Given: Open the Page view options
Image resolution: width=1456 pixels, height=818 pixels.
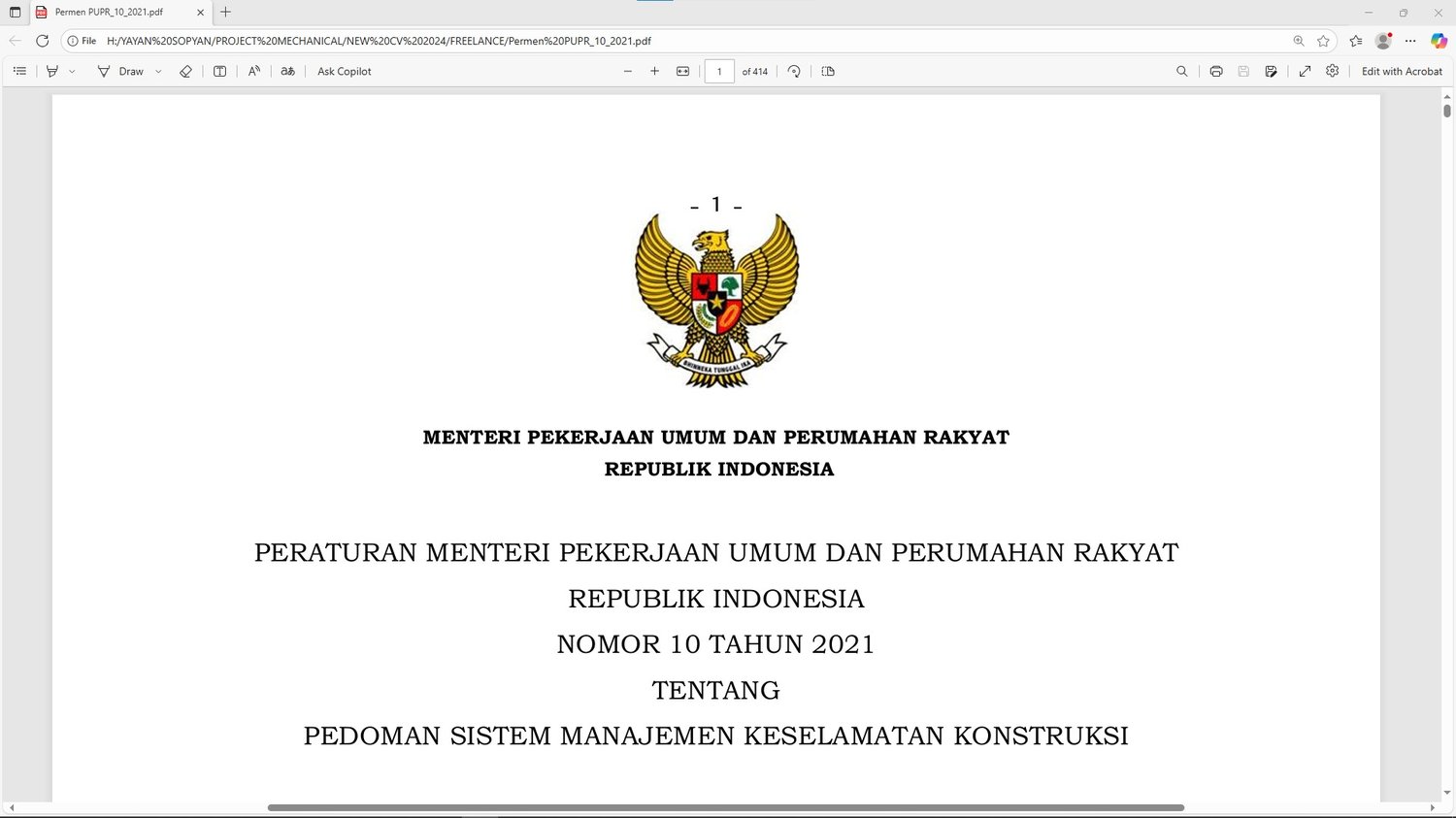Looking at the screenshot, I should [828, 71].
